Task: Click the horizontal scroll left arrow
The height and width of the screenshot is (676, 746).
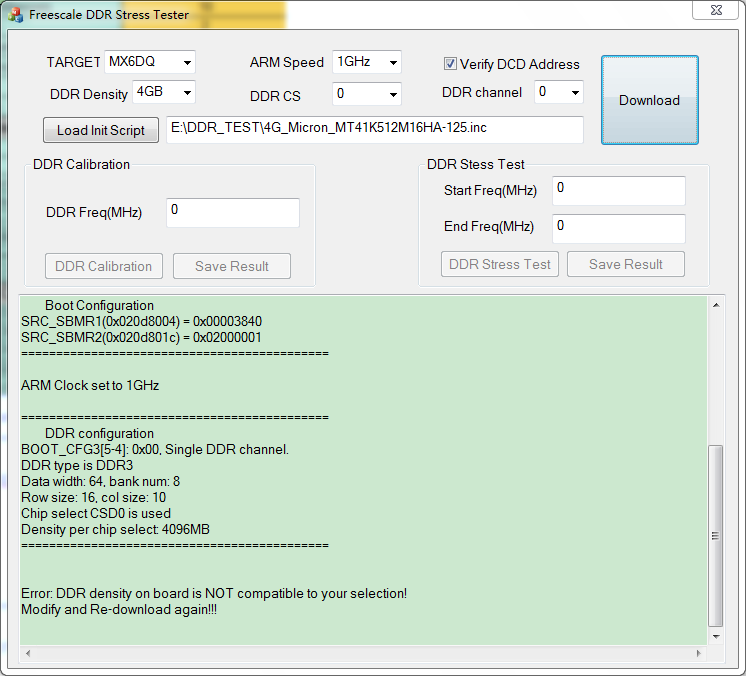Action: 28,653
